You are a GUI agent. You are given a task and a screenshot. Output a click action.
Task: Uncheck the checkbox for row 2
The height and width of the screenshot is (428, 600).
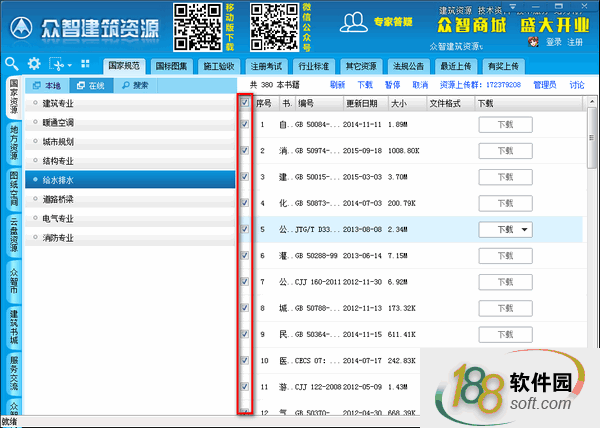coord(245,150)
